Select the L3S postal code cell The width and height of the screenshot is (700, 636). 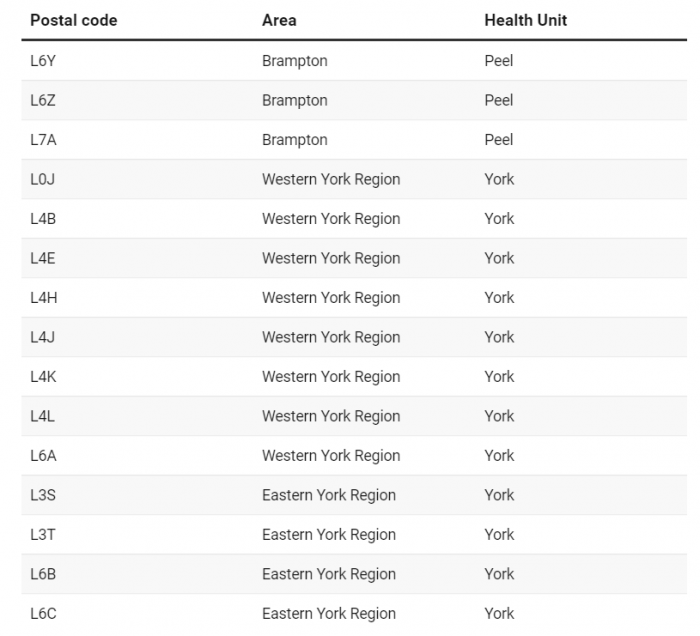[x=43, y=495]
